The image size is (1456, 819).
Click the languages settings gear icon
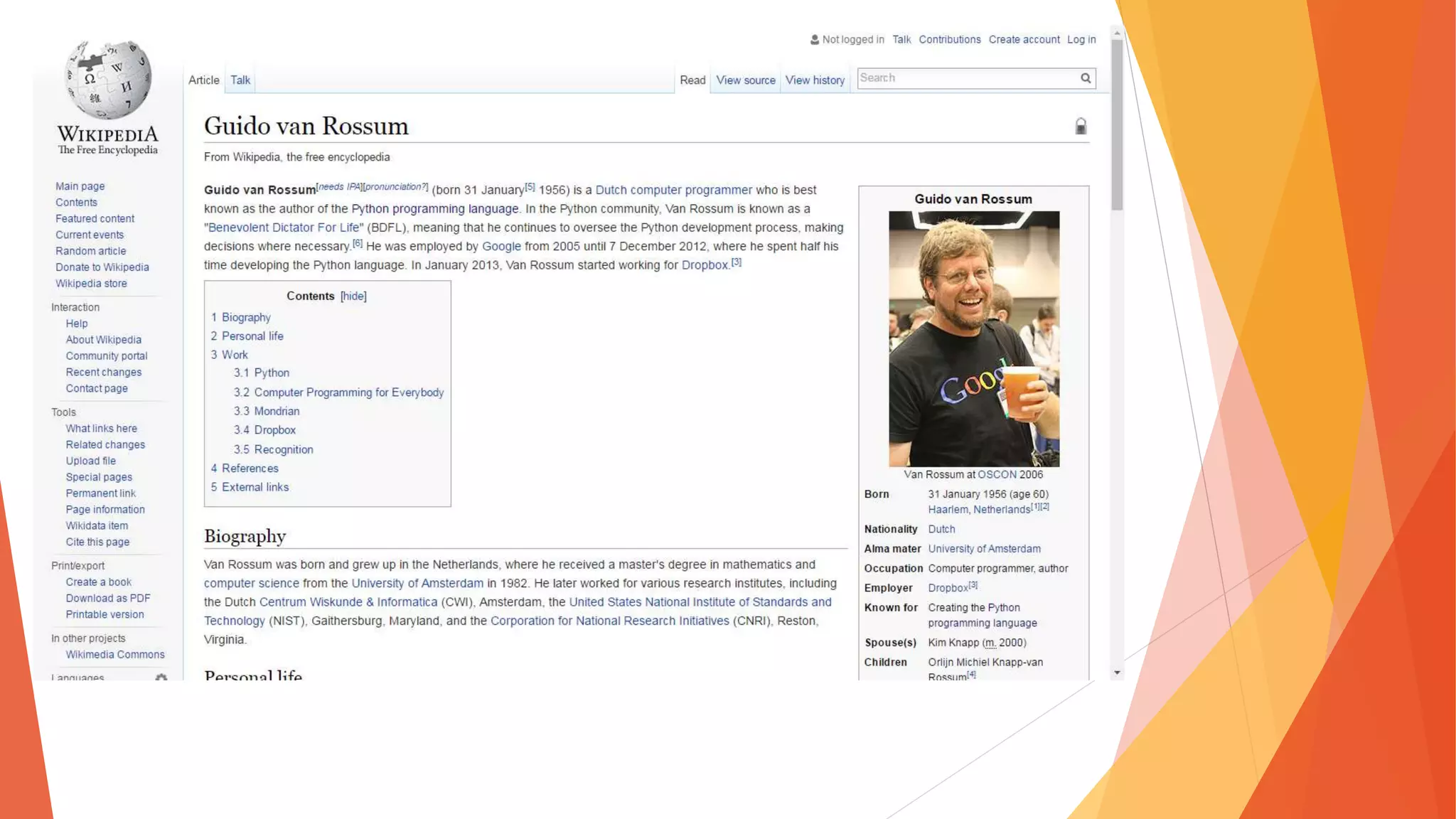[161, 677]
